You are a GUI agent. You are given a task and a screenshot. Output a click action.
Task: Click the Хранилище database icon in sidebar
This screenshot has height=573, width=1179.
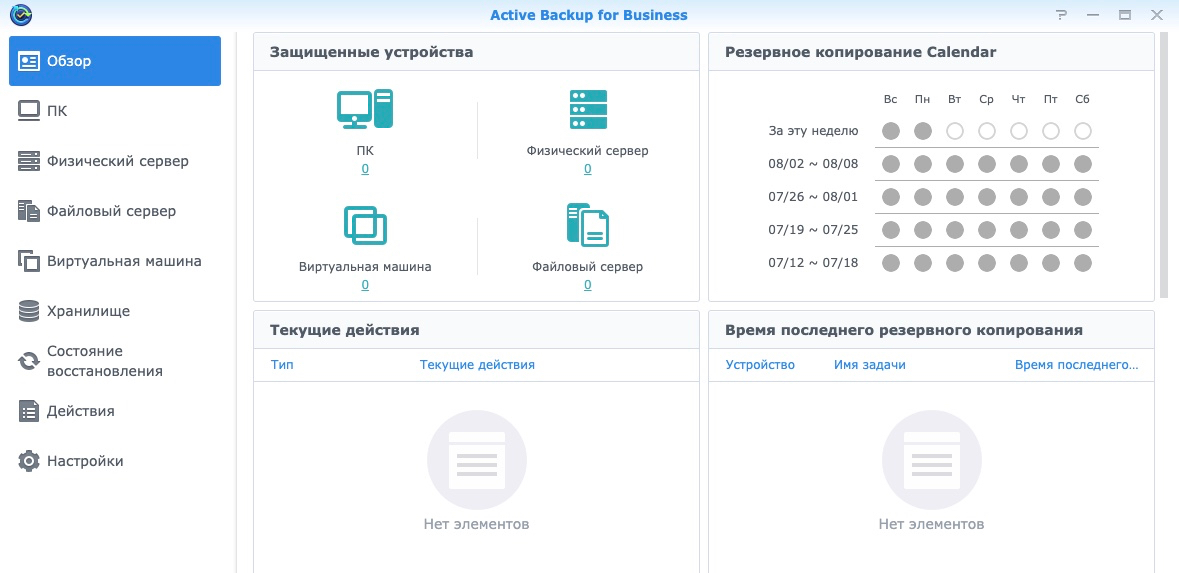click(x=29, y=311)
